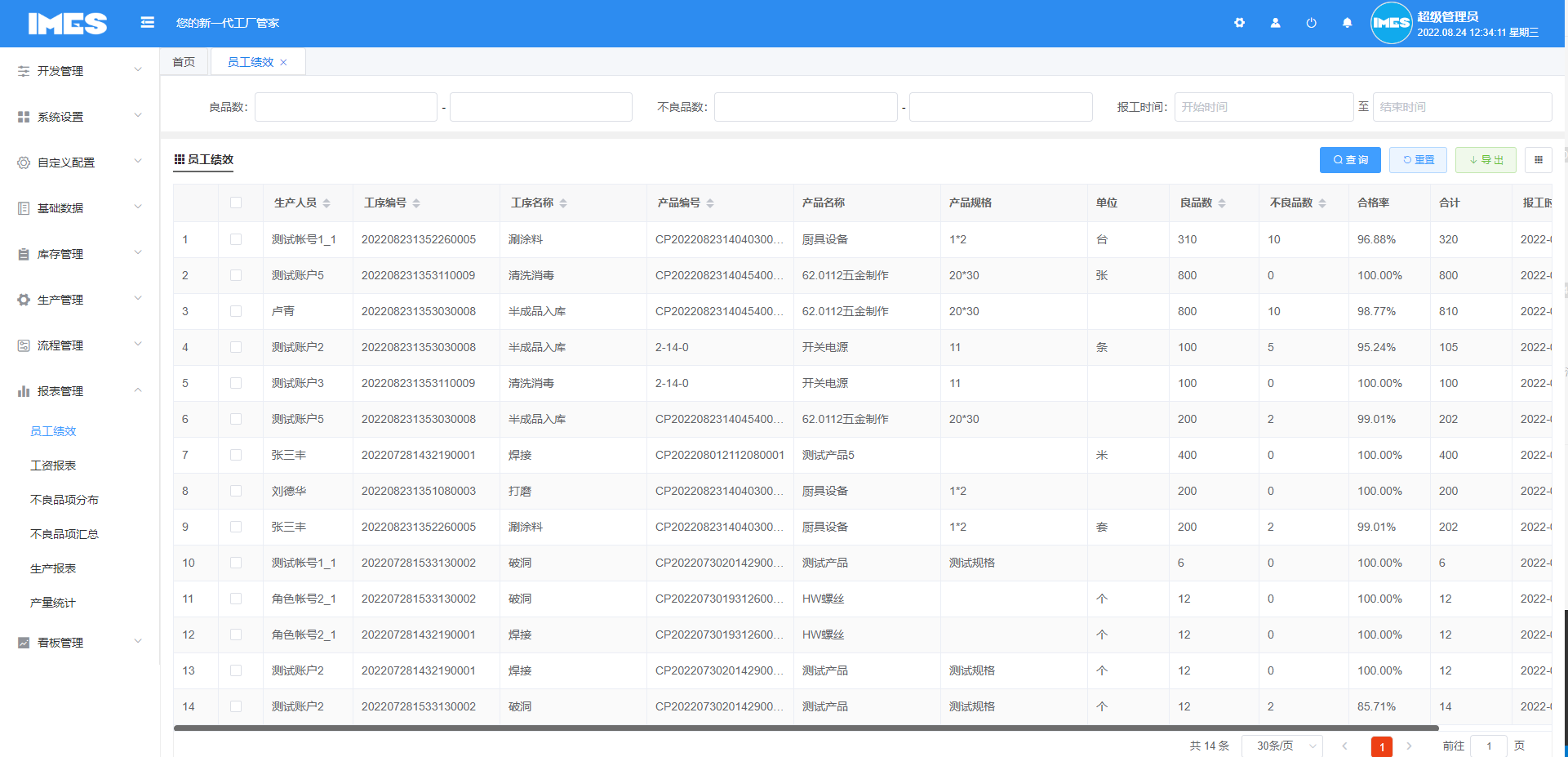Focus the 结束时间 date input
The width and height of the screenshot is (1568, 757).
point(1462,107)
